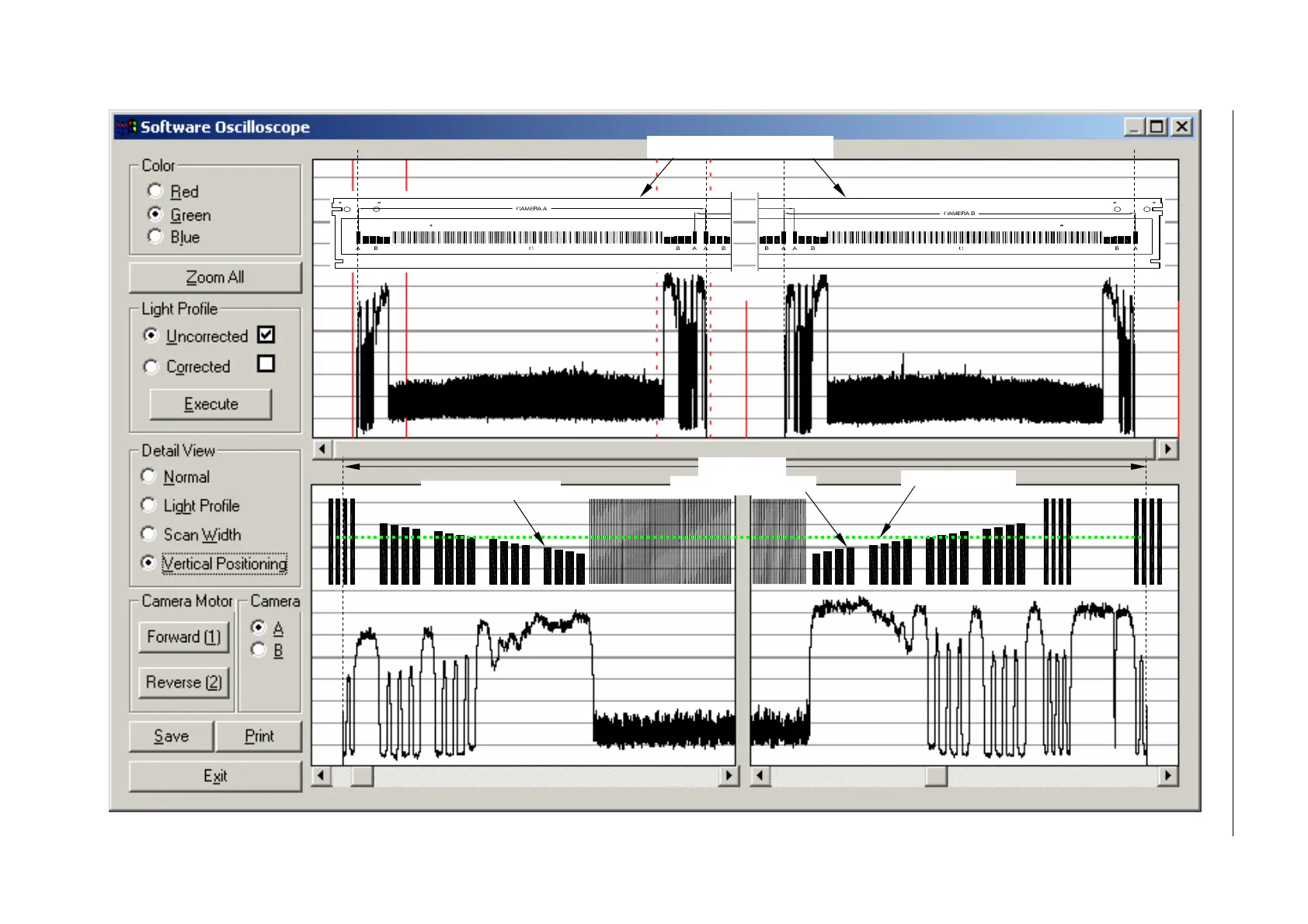This screenshot has height=924, width=1308.
Task: Choose Scan Width detail view
Action: point(149,534)
